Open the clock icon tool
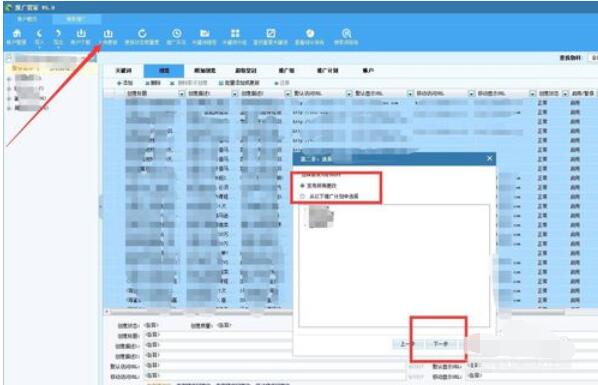Screen dimensions: 598x385 pyautogui.click(x=176, y=34)
